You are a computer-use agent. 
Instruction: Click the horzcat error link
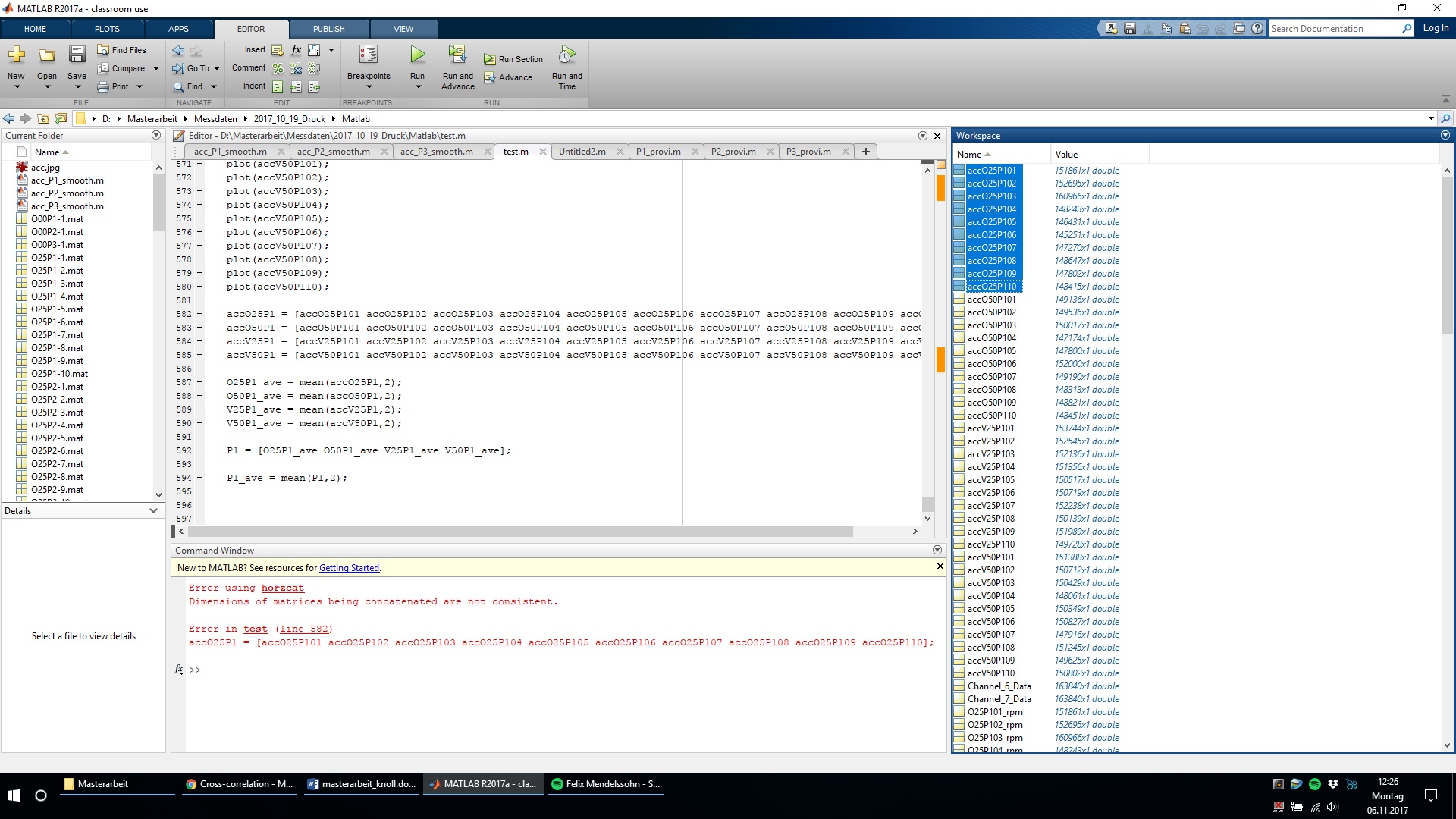tap(282, 588)
